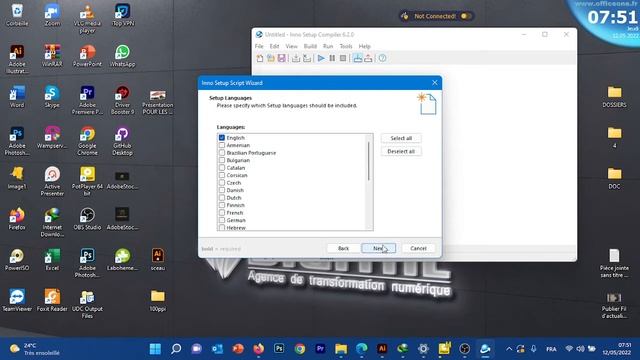Uncheck the English language checkbox
This screenshot has height=360, width=640.
tap(222, 138)
